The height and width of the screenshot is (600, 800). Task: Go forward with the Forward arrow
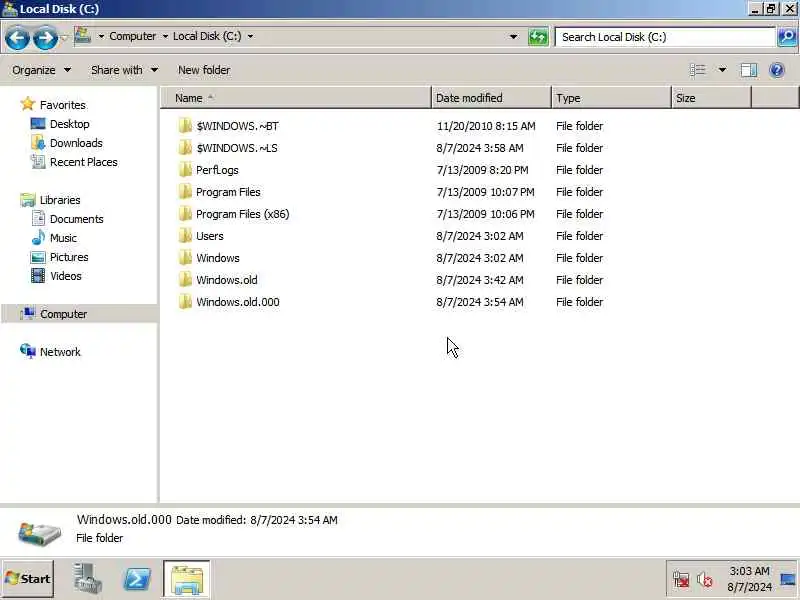click(45, 38)
